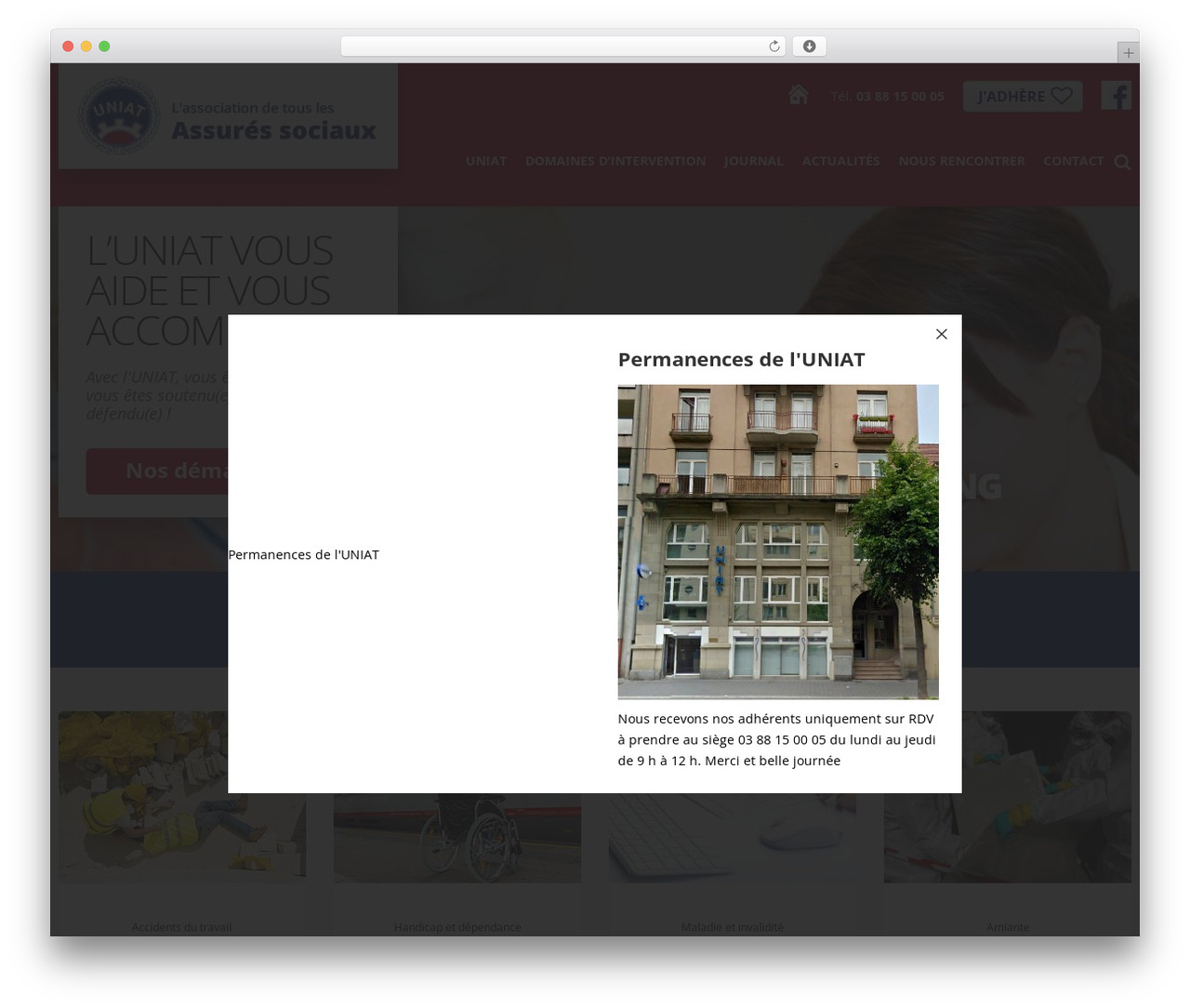The image size is (1190, 1008).
Task: Click the search magnifier icon
Action: point(1122,162)
